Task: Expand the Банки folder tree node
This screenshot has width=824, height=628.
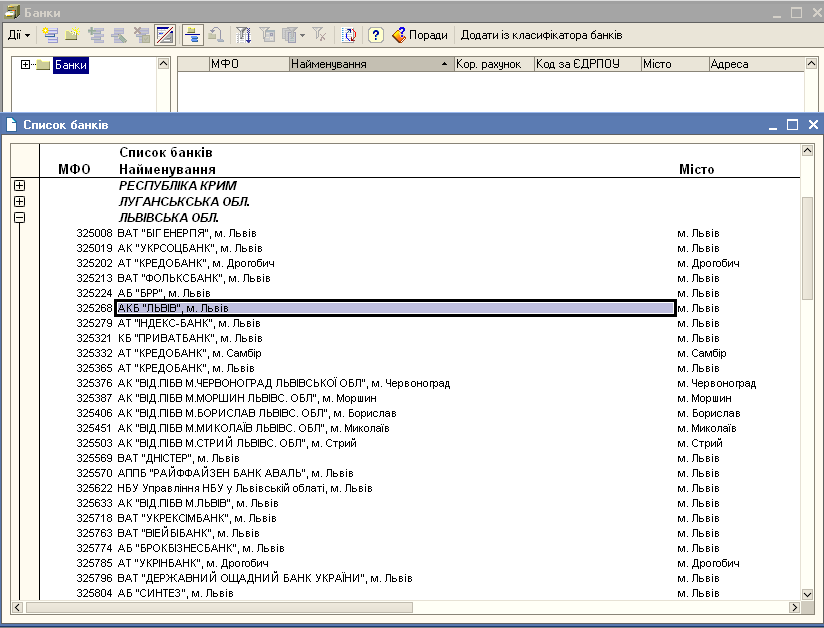Action: pos(25,65)
